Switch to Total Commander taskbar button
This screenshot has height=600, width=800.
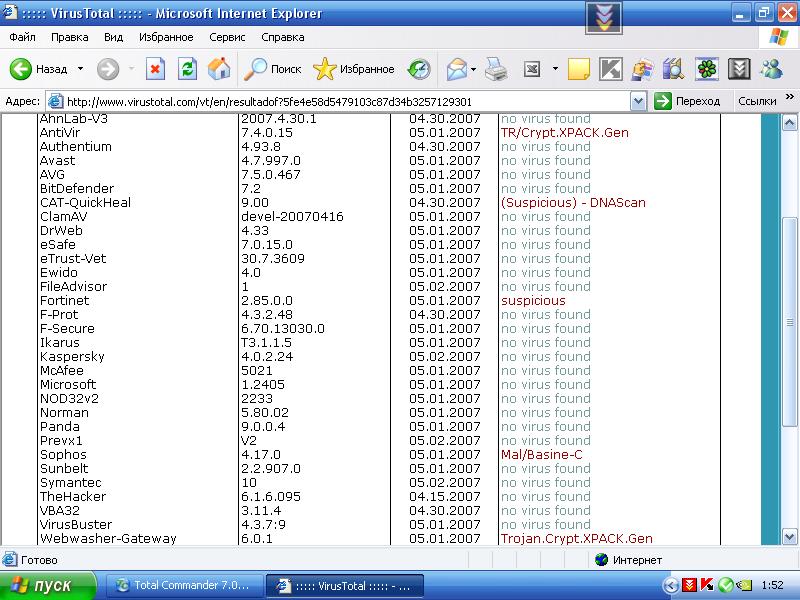184,585
